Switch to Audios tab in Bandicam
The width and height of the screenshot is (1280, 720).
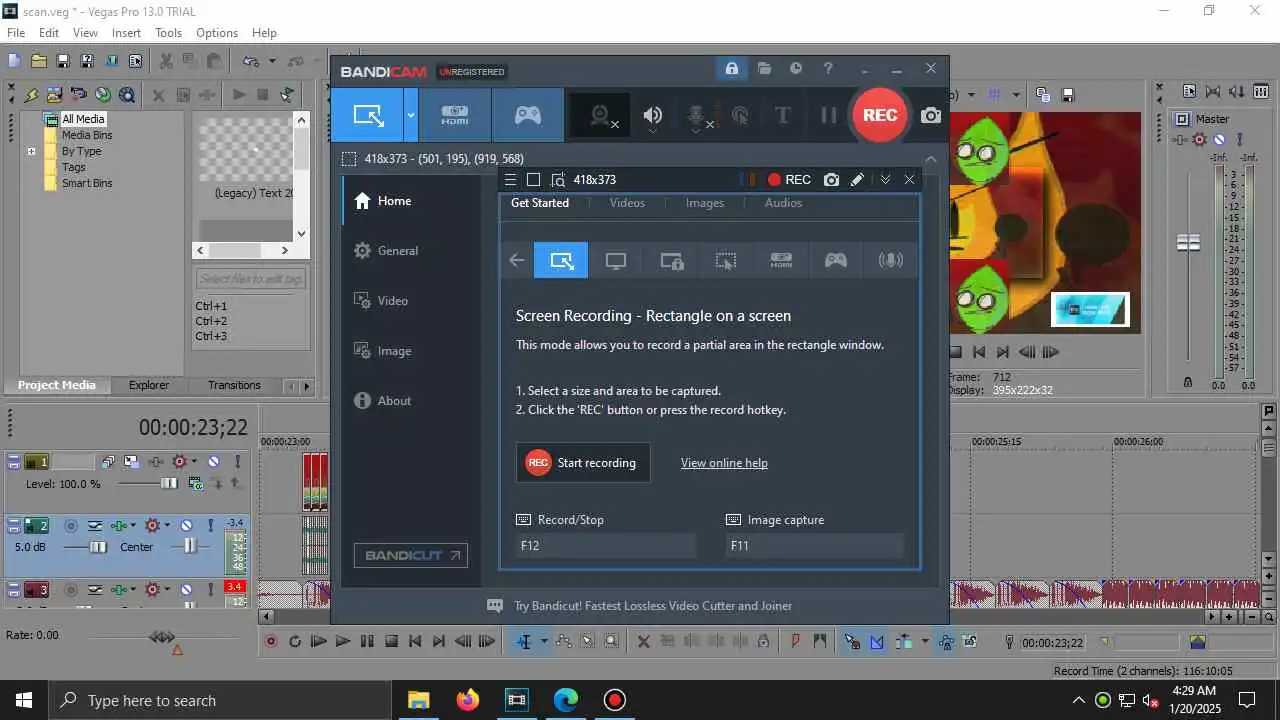point(783,203)
